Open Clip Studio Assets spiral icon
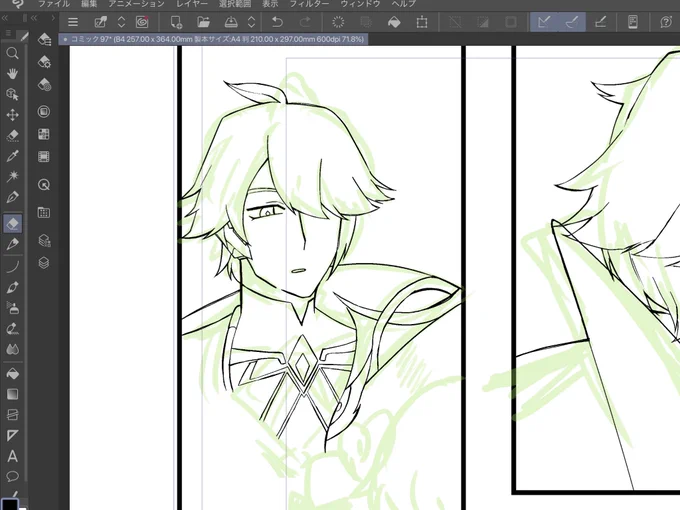The height and width of the screenshot is (510, 680). [142, 22]
